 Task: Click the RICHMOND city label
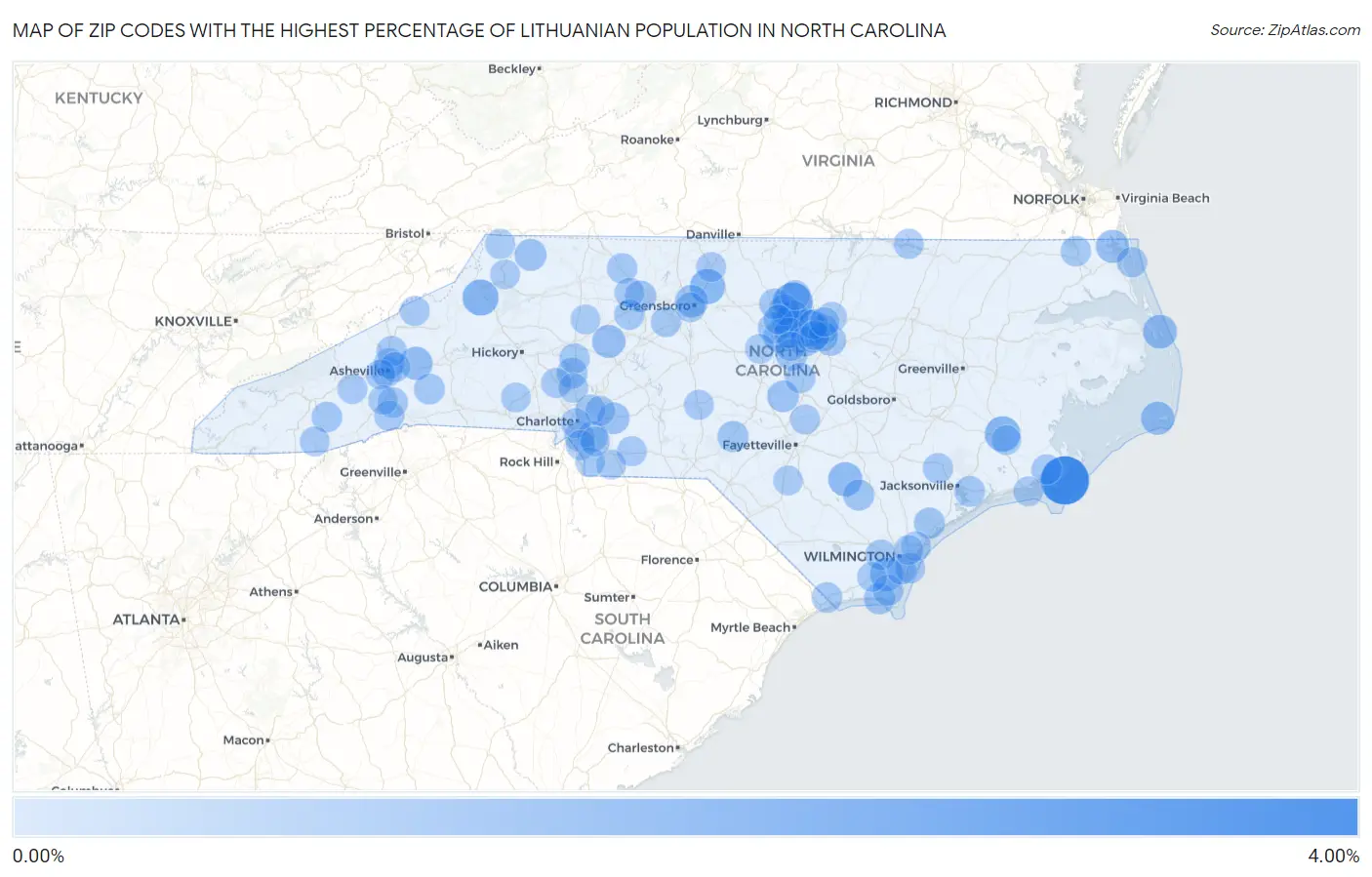pos(913,102)
